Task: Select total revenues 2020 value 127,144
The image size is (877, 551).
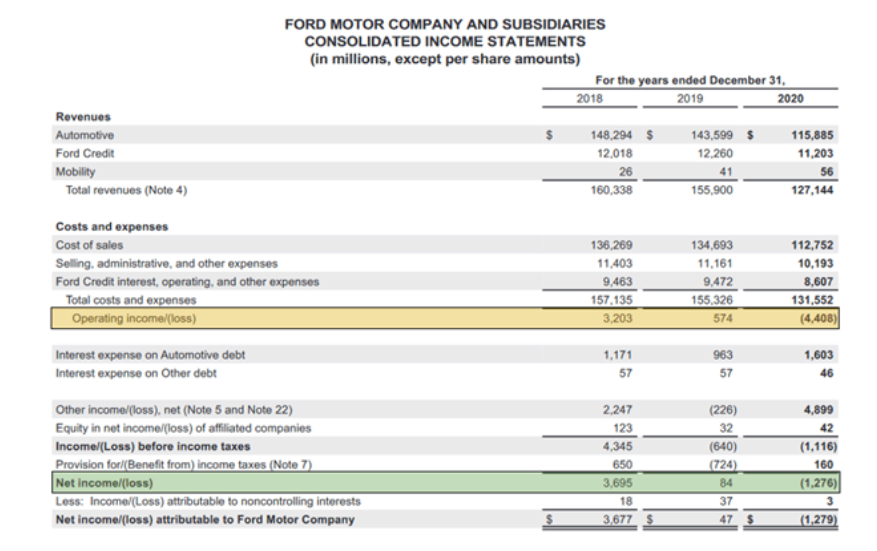Action: pos(812,190)
